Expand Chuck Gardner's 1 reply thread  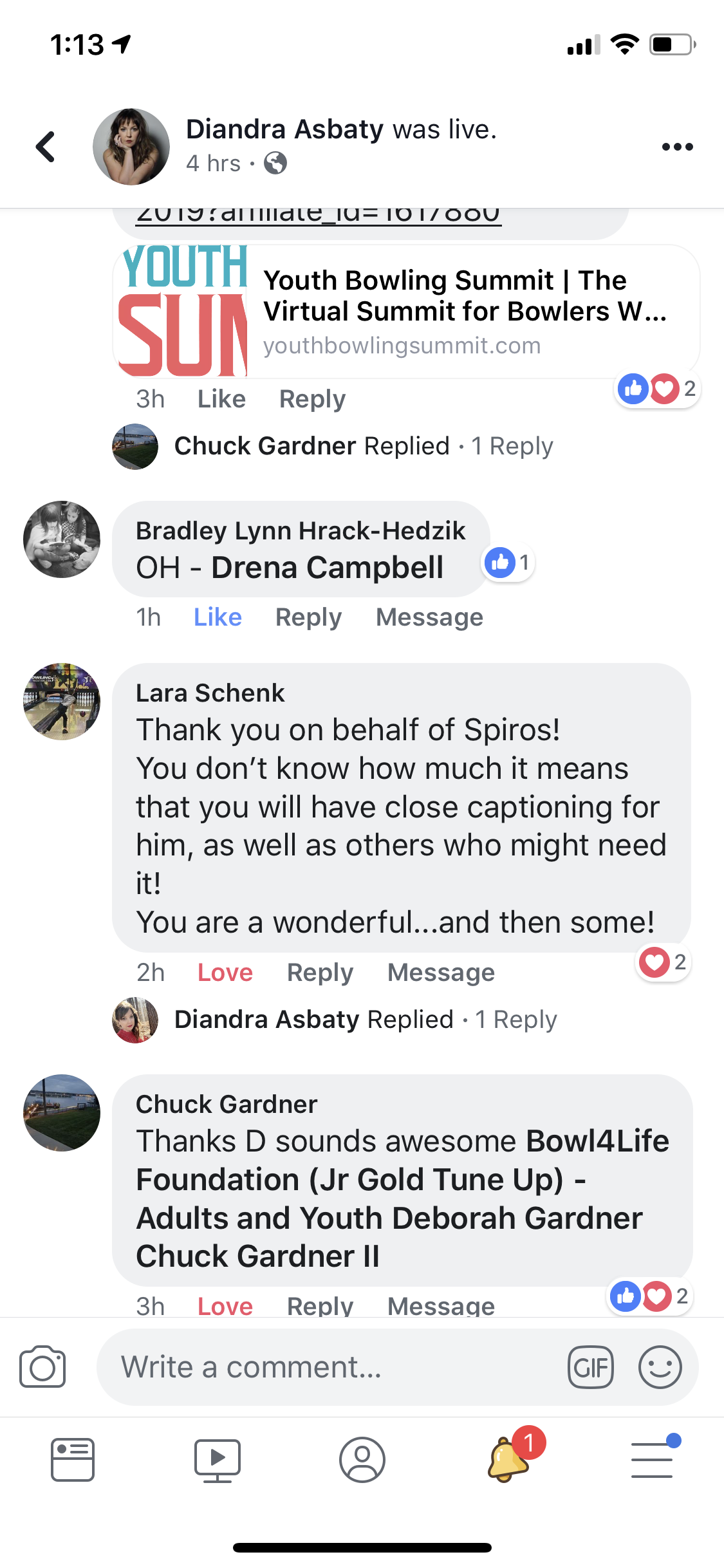coord(364,446)
